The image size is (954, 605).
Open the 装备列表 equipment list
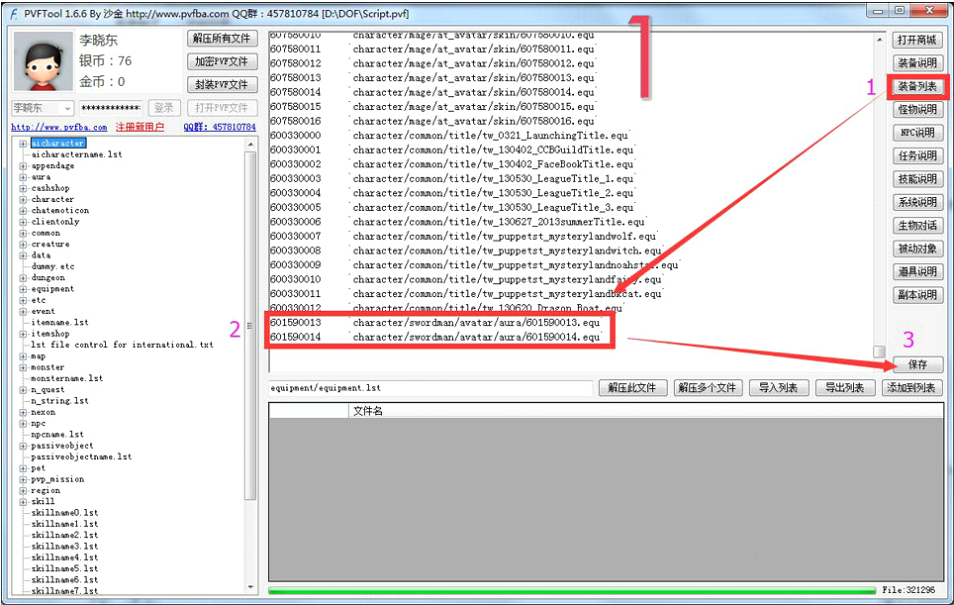click(x=916, y=87)
